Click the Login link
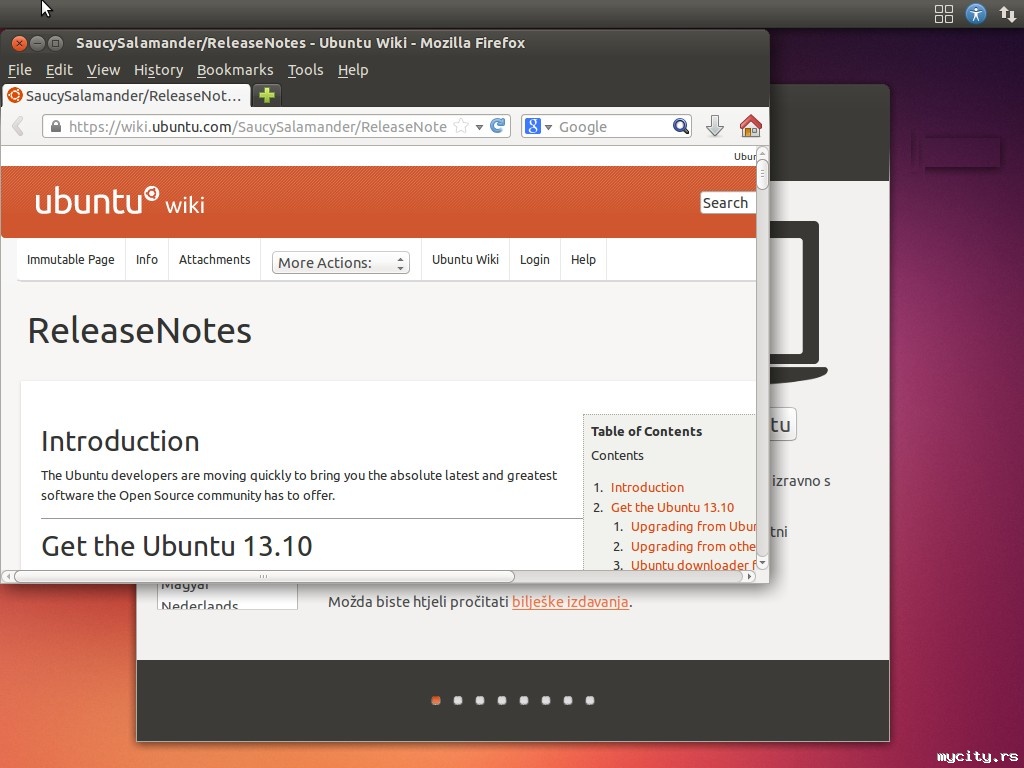Screen dimensions: 1024x768 (535, 259)
